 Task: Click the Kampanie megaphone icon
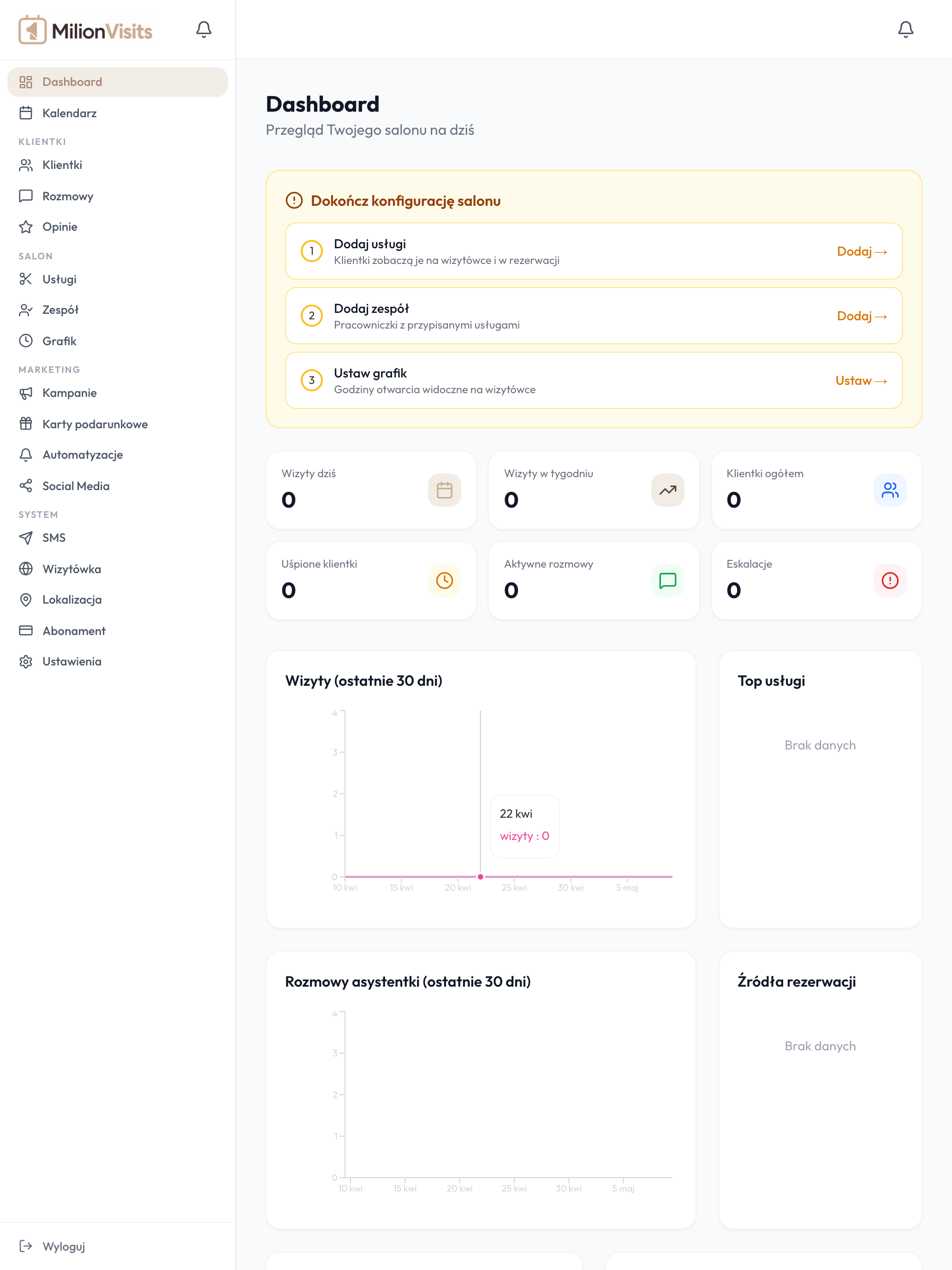coord(26,393)
